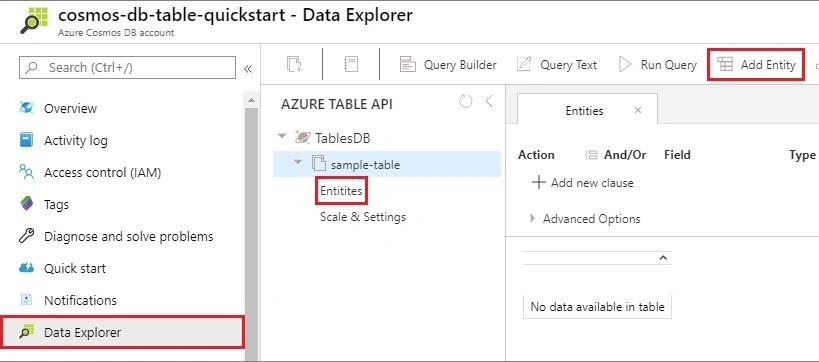Close the Entities tab
Image resolution: width=819 pixels, height=362 pixels.
tap(638, 110)
